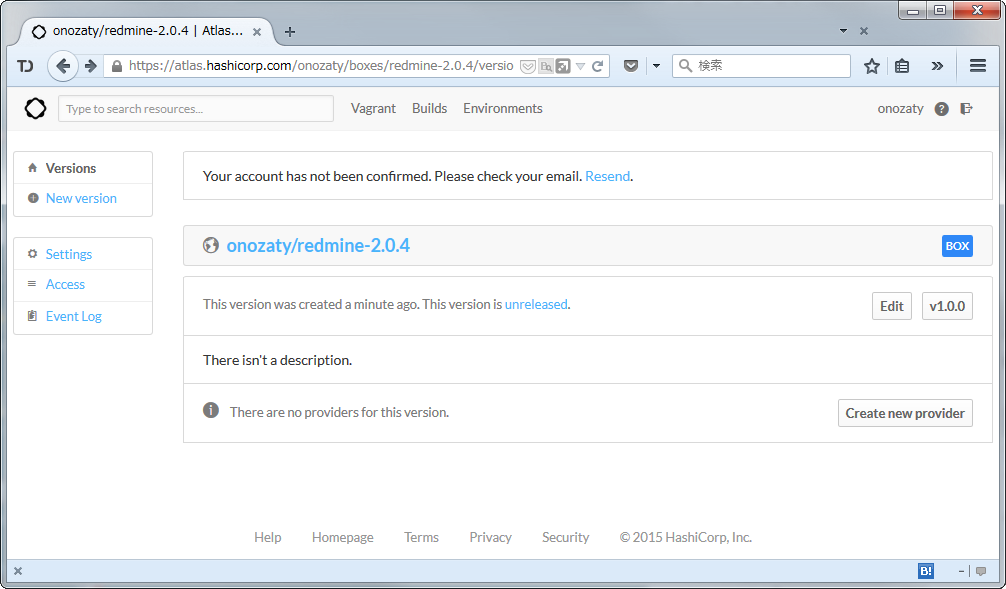Open the dropdown arrow next to Pocket button

click(x=656, y=65)
